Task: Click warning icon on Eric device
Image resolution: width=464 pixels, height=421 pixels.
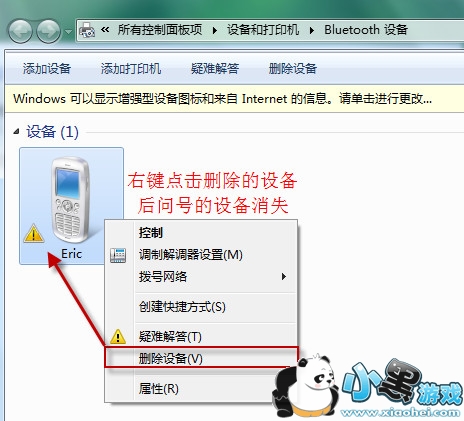Action: [x=34, y=233]
